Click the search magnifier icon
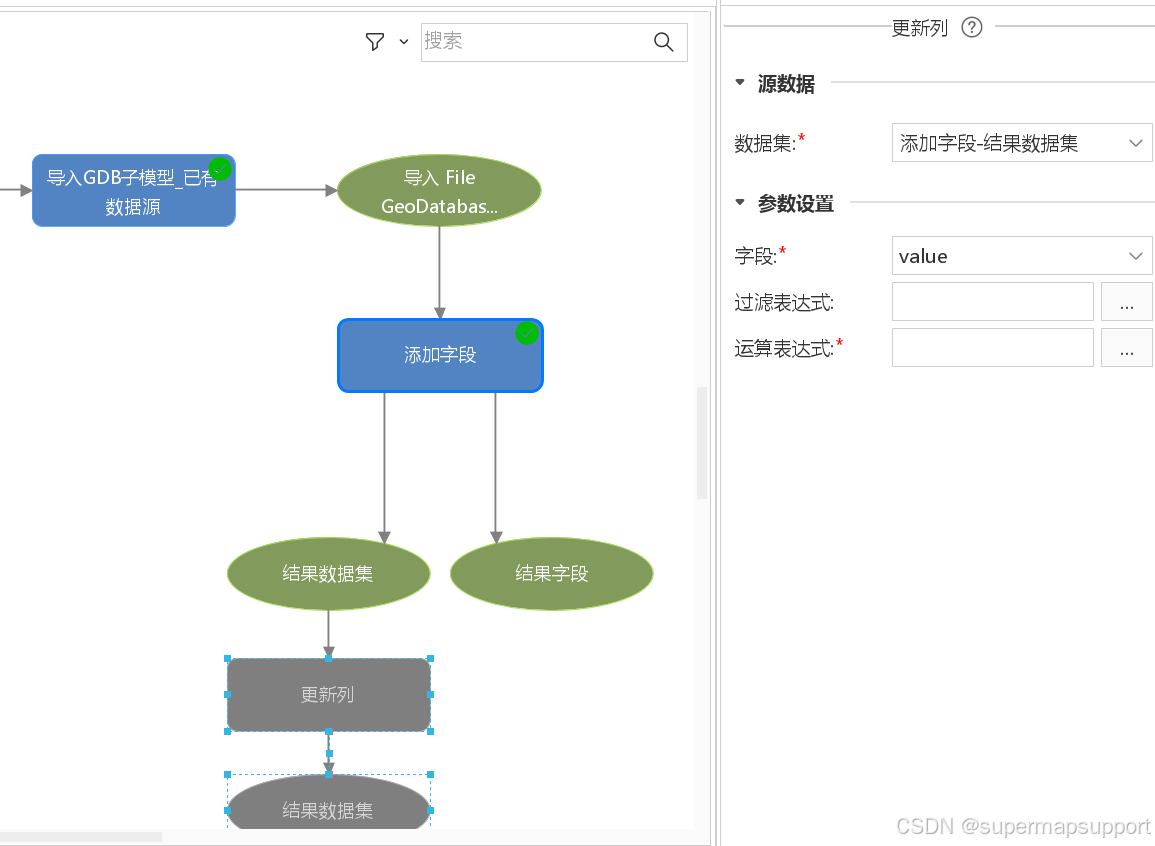This screenshot has width=1155, height=846. click(x=663, y=42)
